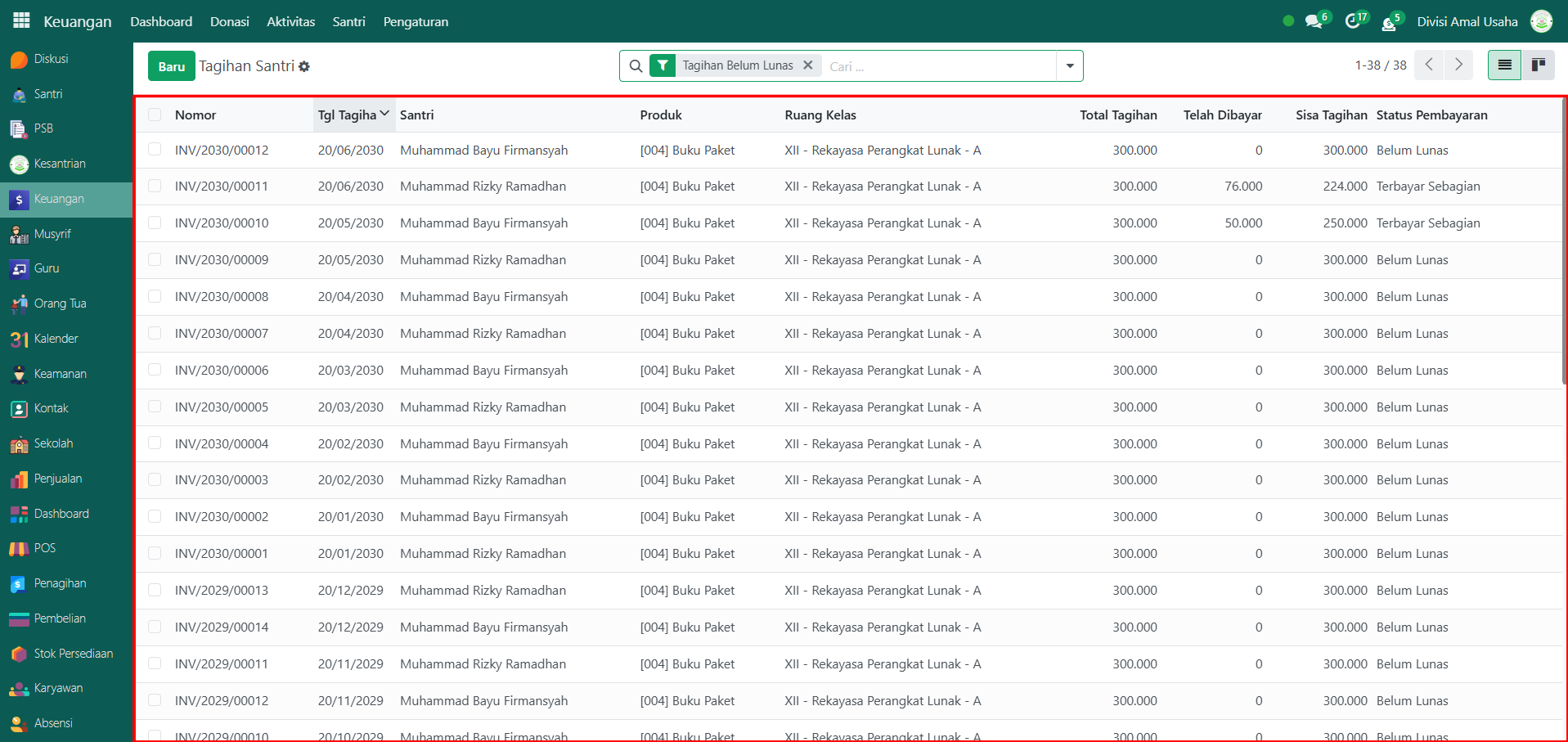
Task: Open the Pengaturan menu
Action: [416, 21]
